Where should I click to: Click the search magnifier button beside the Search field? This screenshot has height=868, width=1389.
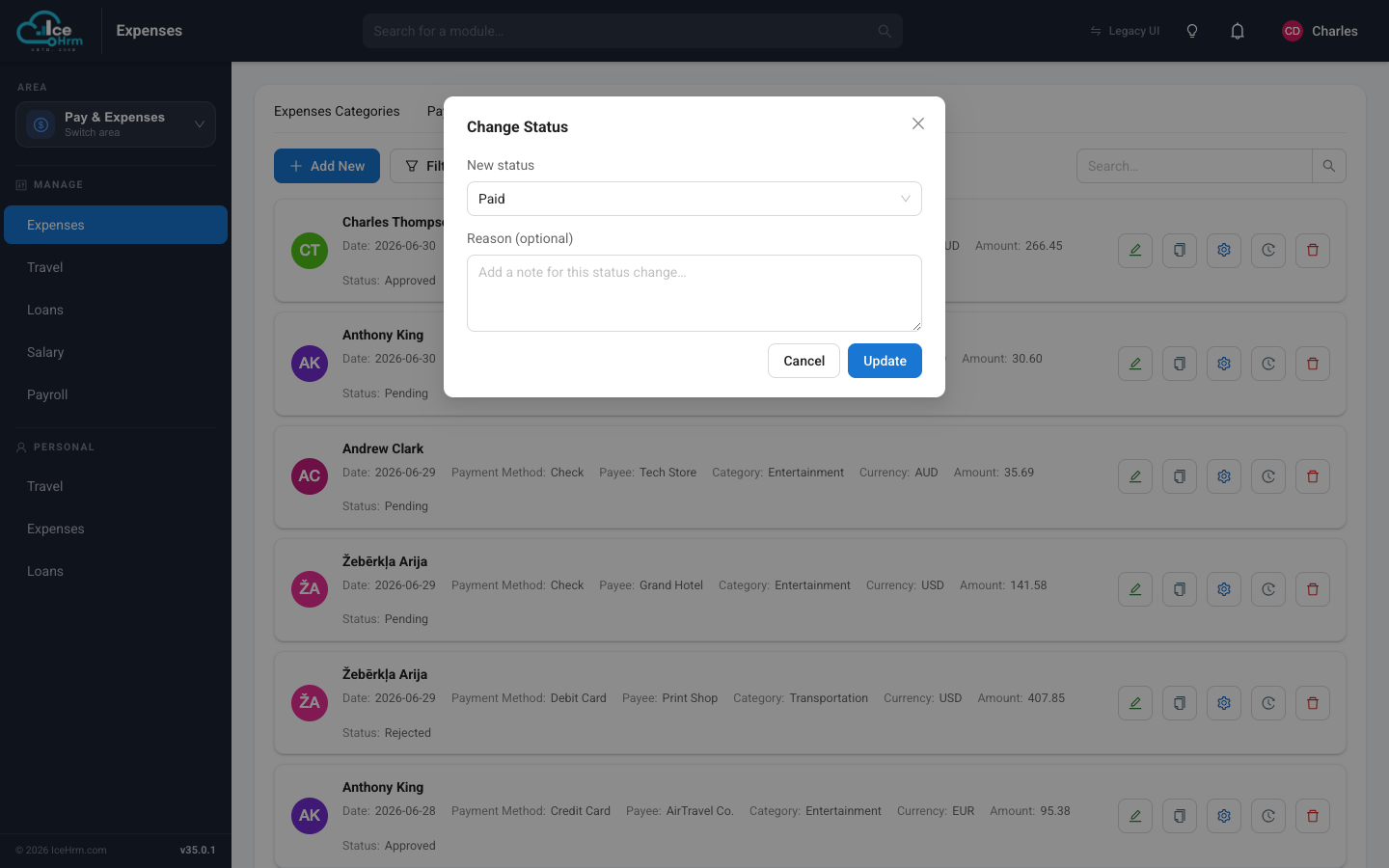click(1329, 166)
